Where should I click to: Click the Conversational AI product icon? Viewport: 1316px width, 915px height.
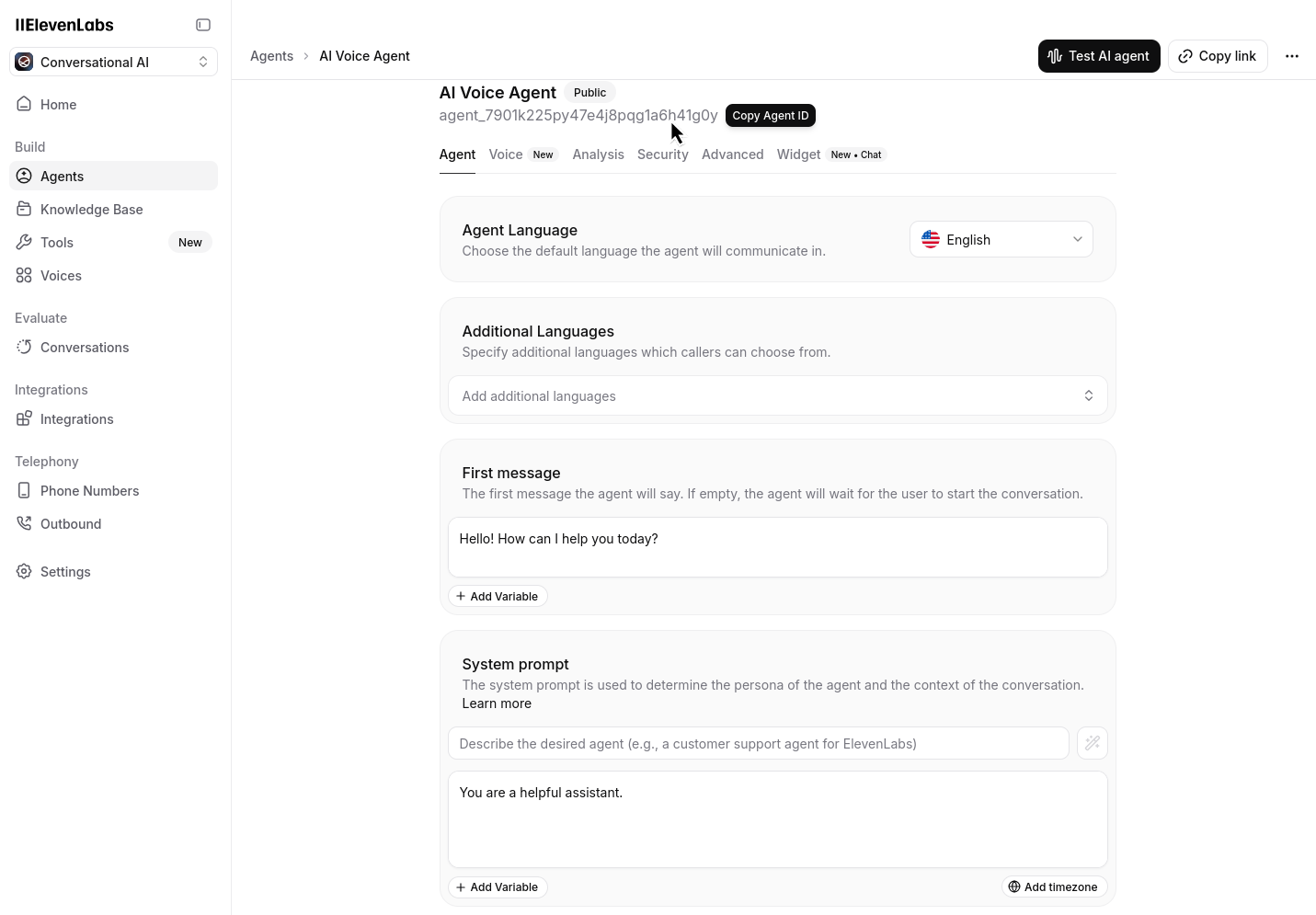tap(25, 63)
